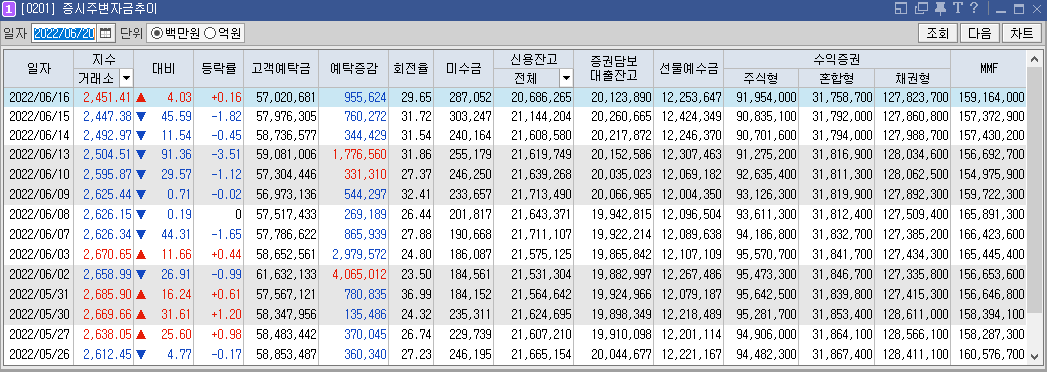
Task: Click the 다음 button
Action: click(980, 33)
